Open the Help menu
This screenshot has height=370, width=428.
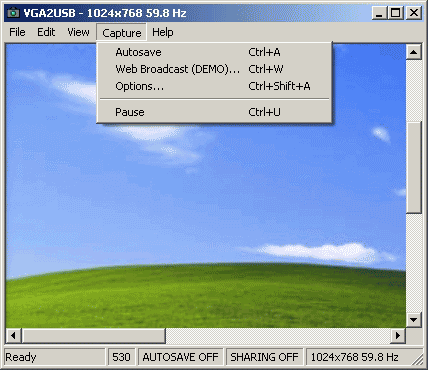163,32
